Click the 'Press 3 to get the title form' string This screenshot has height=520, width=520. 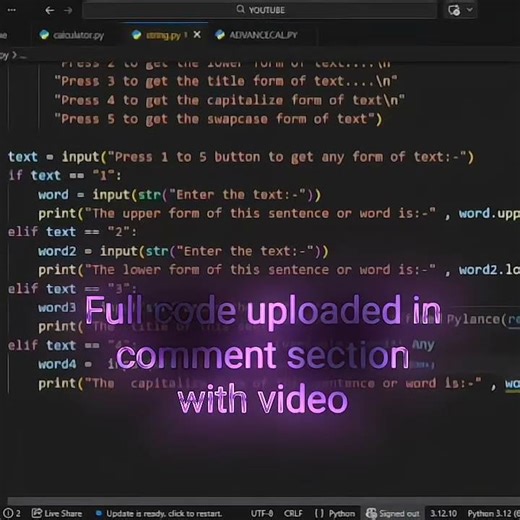(226, 81)
